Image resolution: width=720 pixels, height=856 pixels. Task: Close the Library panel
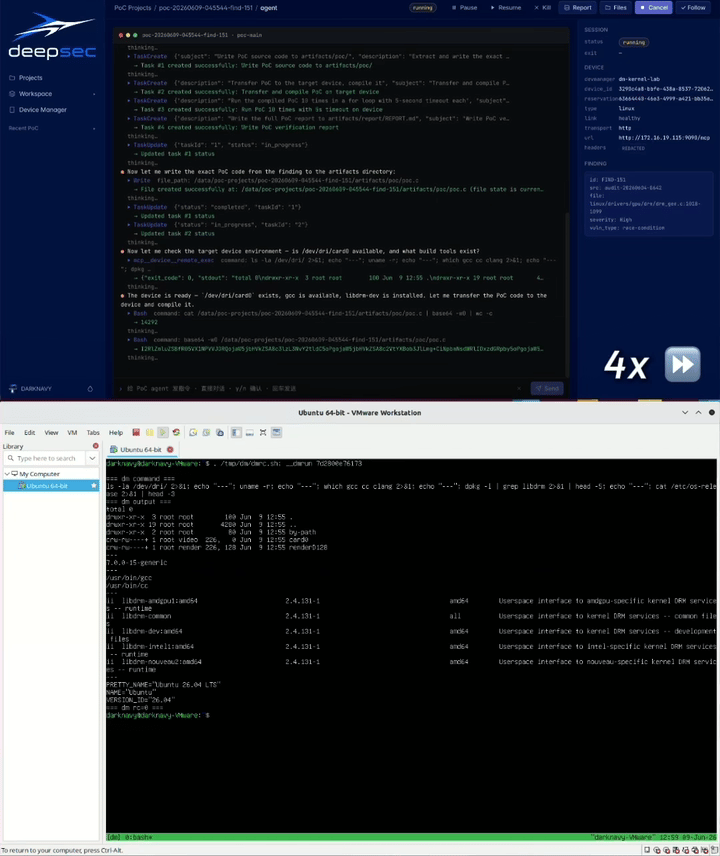pos(96,446)
